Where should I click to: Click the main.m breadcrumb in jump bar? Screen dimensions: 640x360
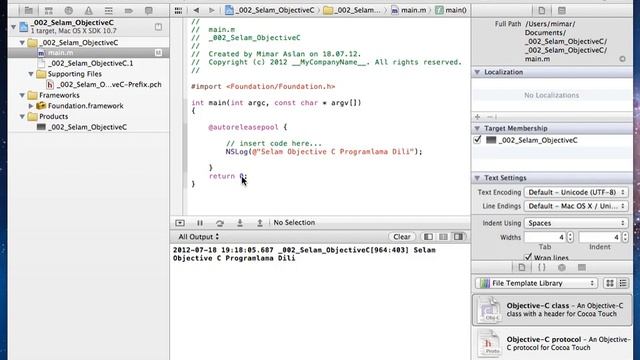point(409,10)
